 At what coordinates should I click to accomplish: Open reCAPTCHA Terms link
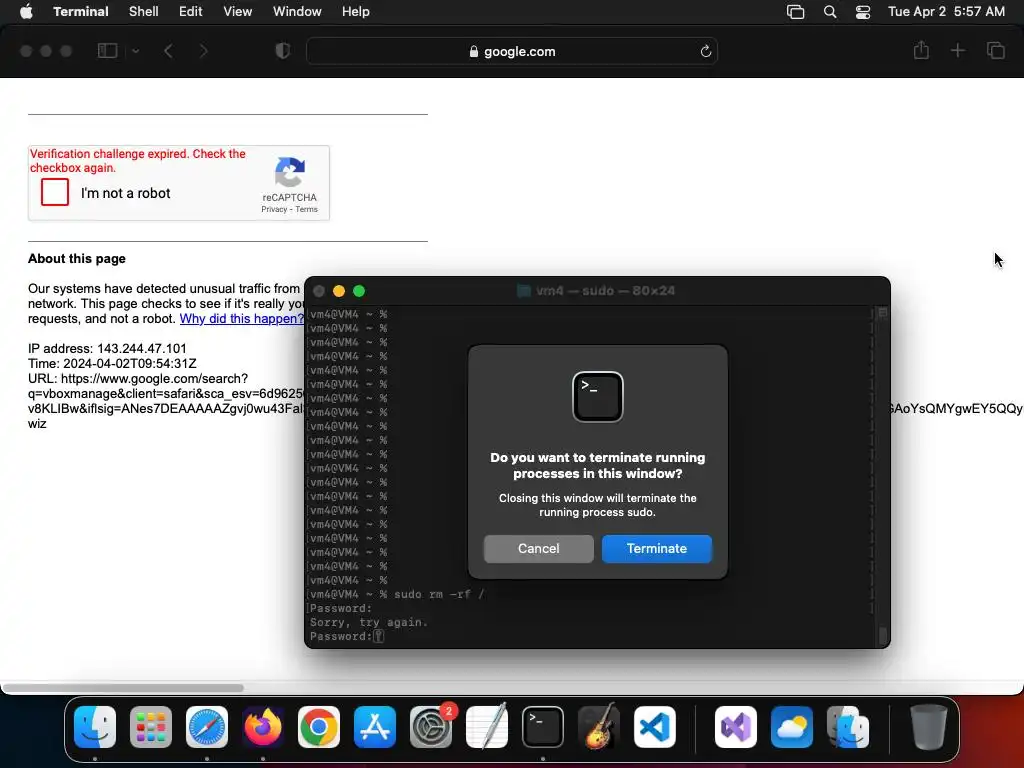[x=306, y=210]
